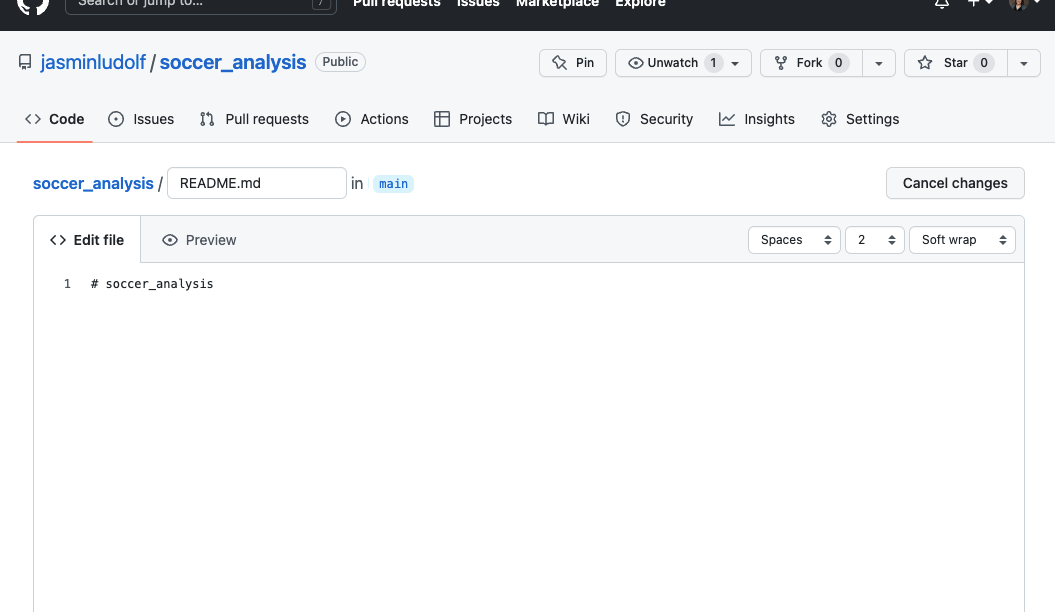Switch to the Actions tab

pyautogui.click(x=371, y=119)
